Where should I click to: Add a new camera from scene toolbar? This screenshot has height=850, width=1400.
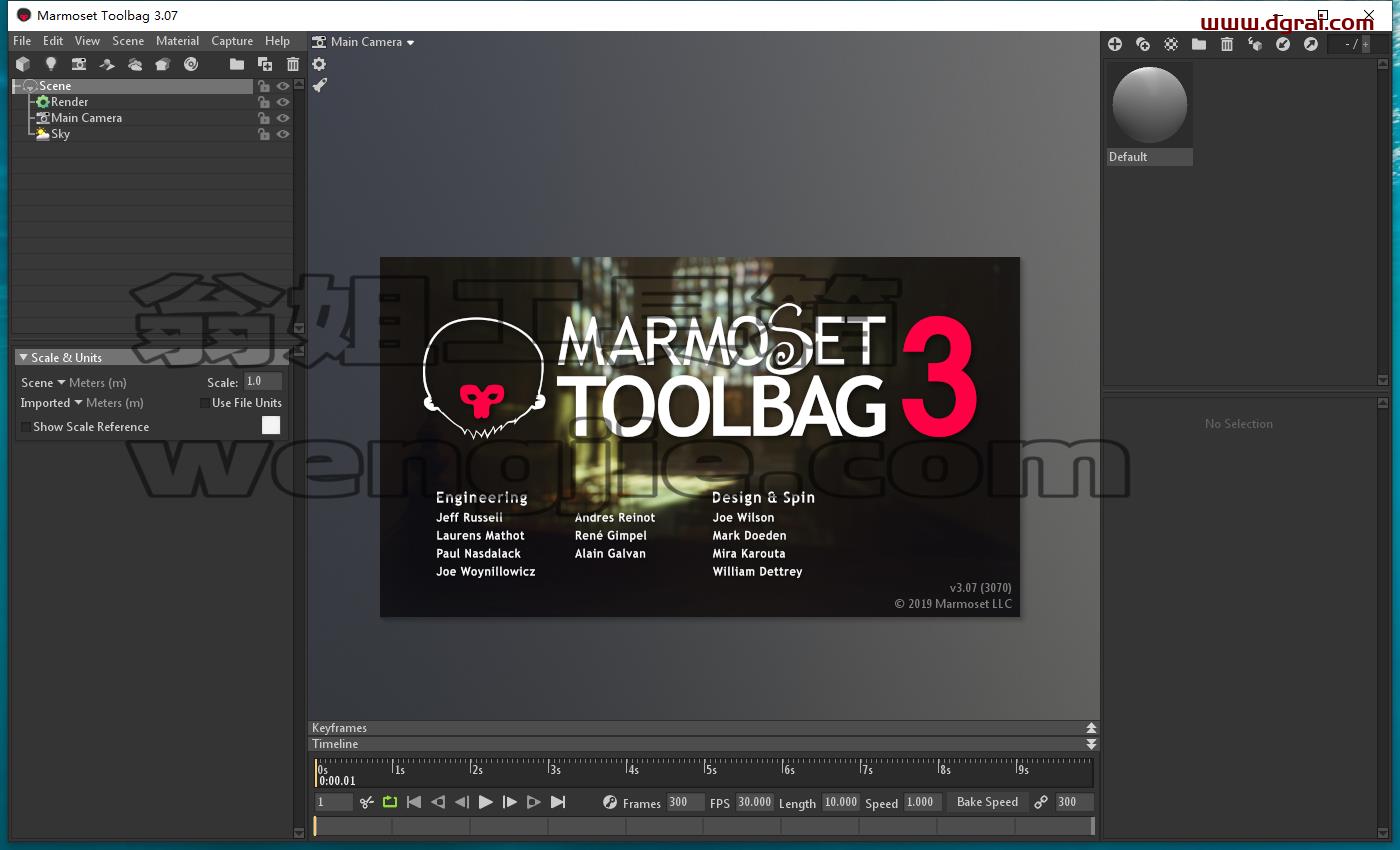(x=79, y=64)
